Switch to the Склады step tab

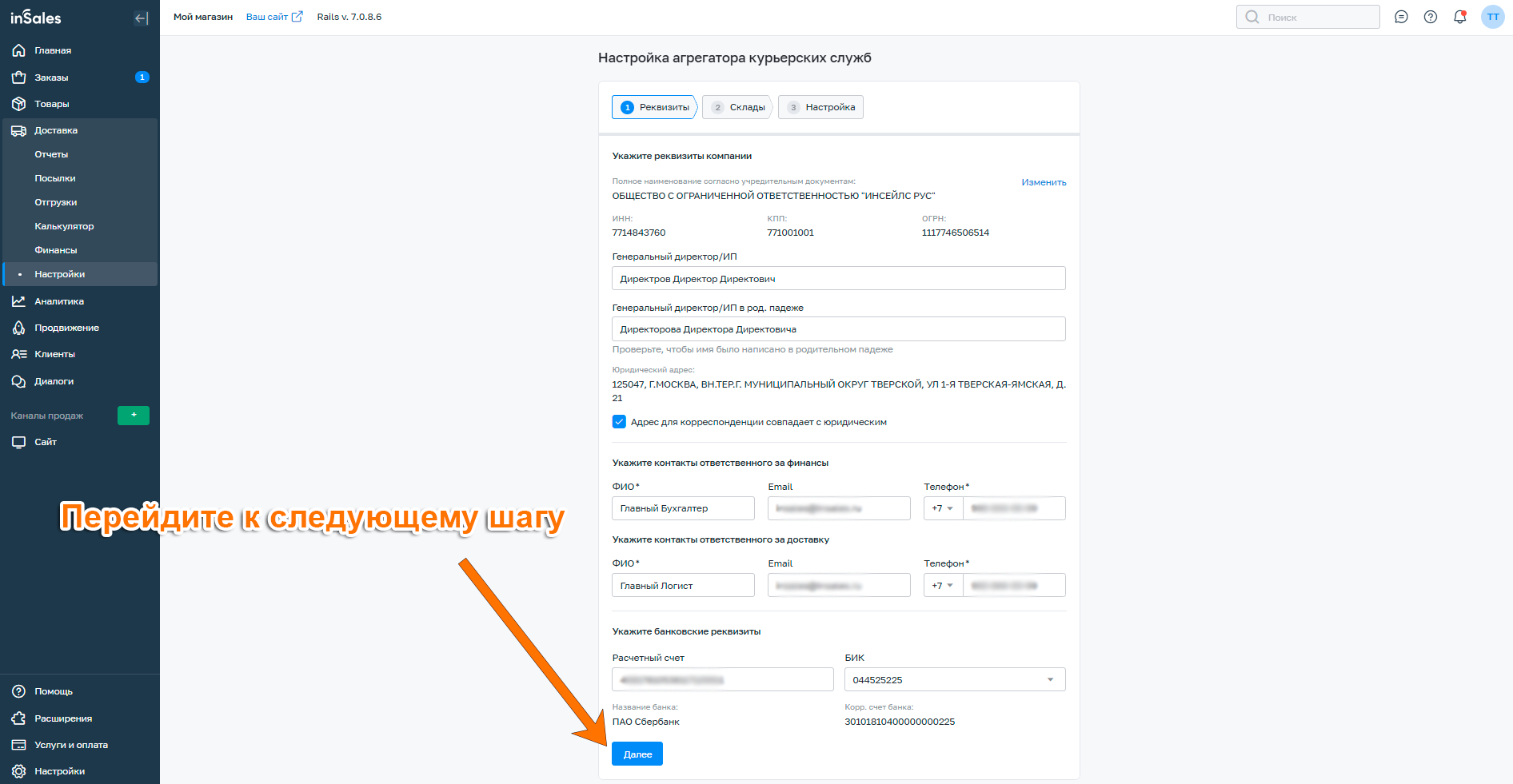click(x=738, y=107)
